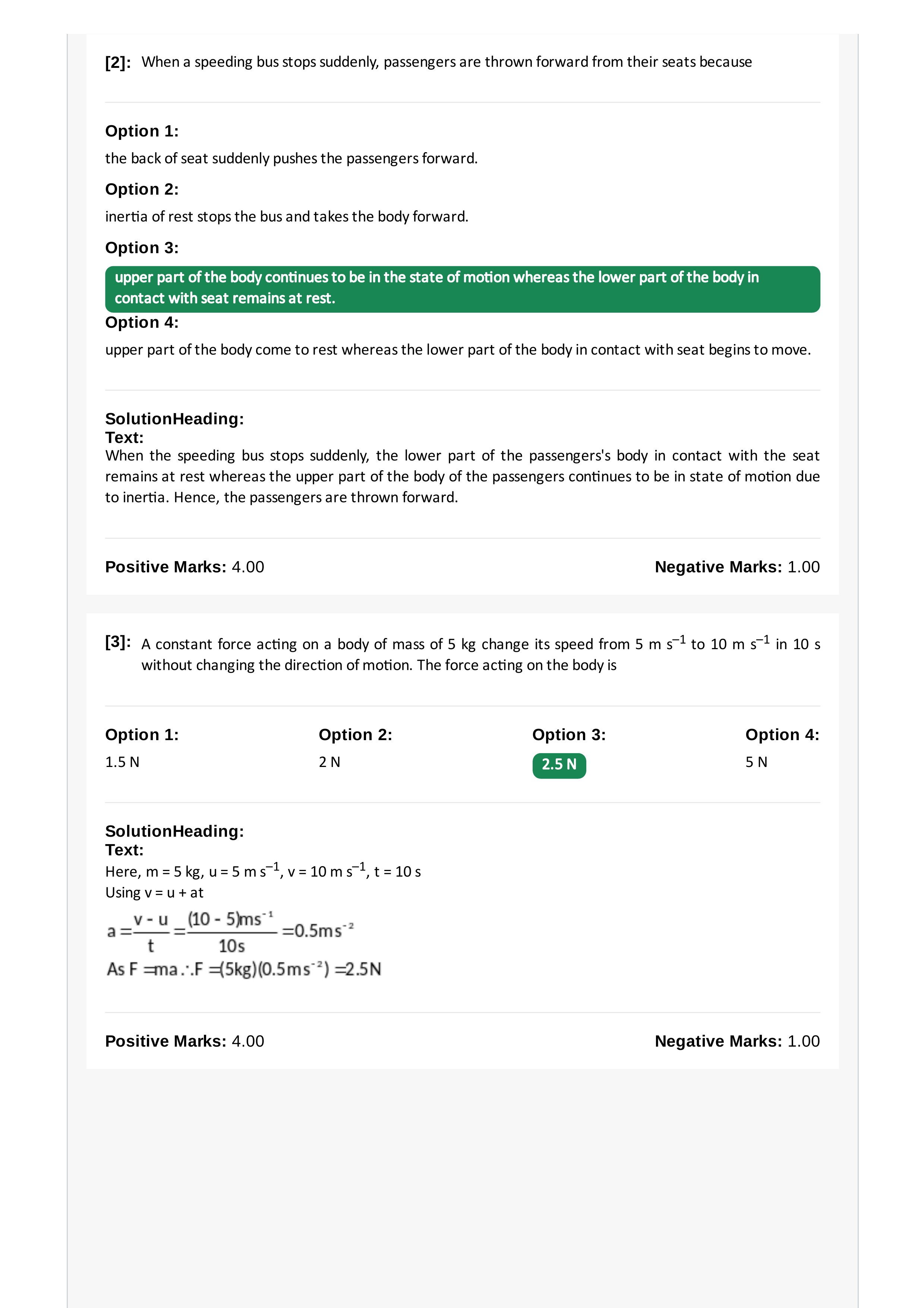Select inertia of rest stops the bus option
The width and height of the screenshot is (924, 1308).
(x=287, y=217)
